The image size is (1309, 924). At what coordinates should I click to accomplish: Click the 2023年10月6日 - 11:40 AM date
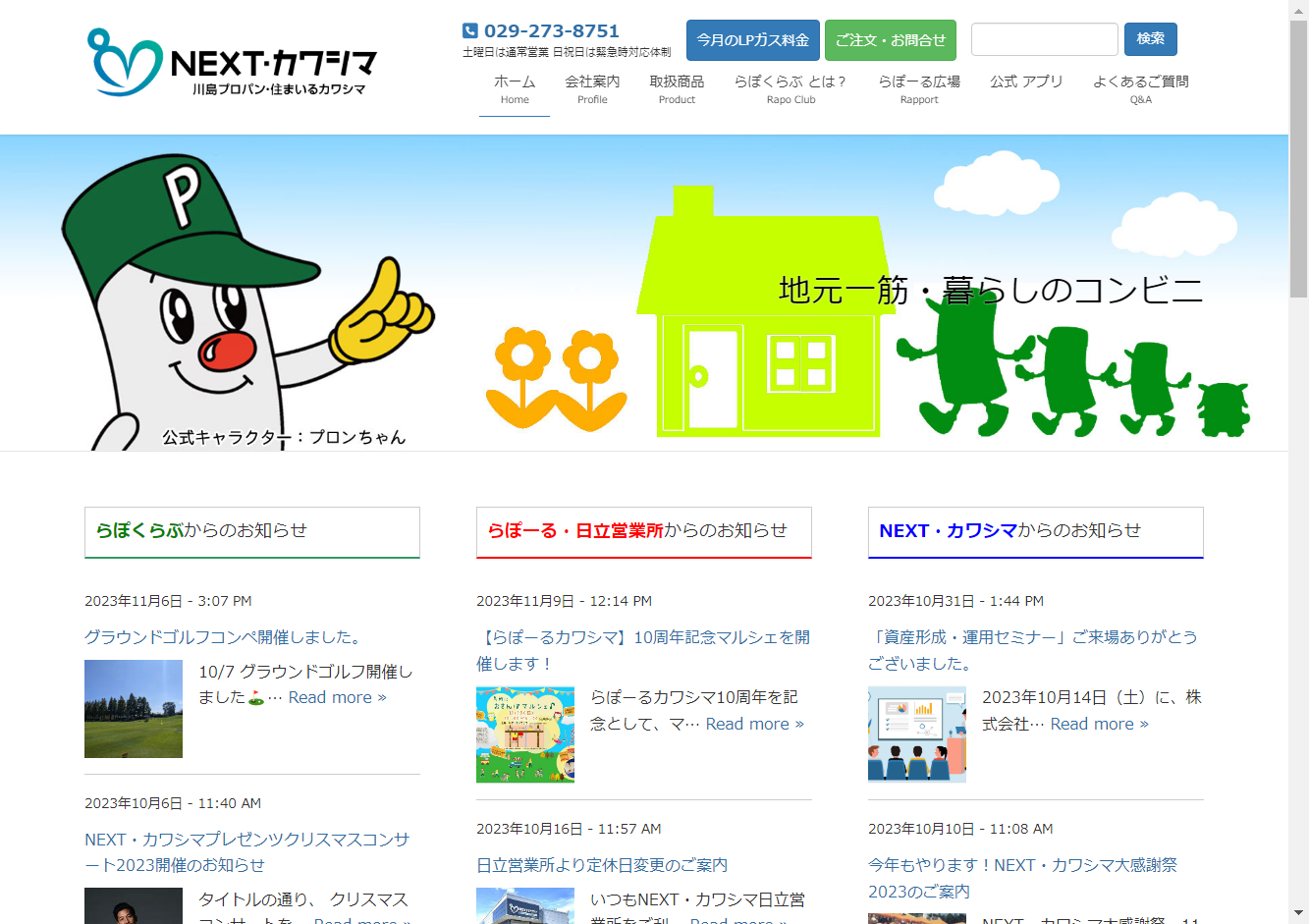(x=173, y=803)
